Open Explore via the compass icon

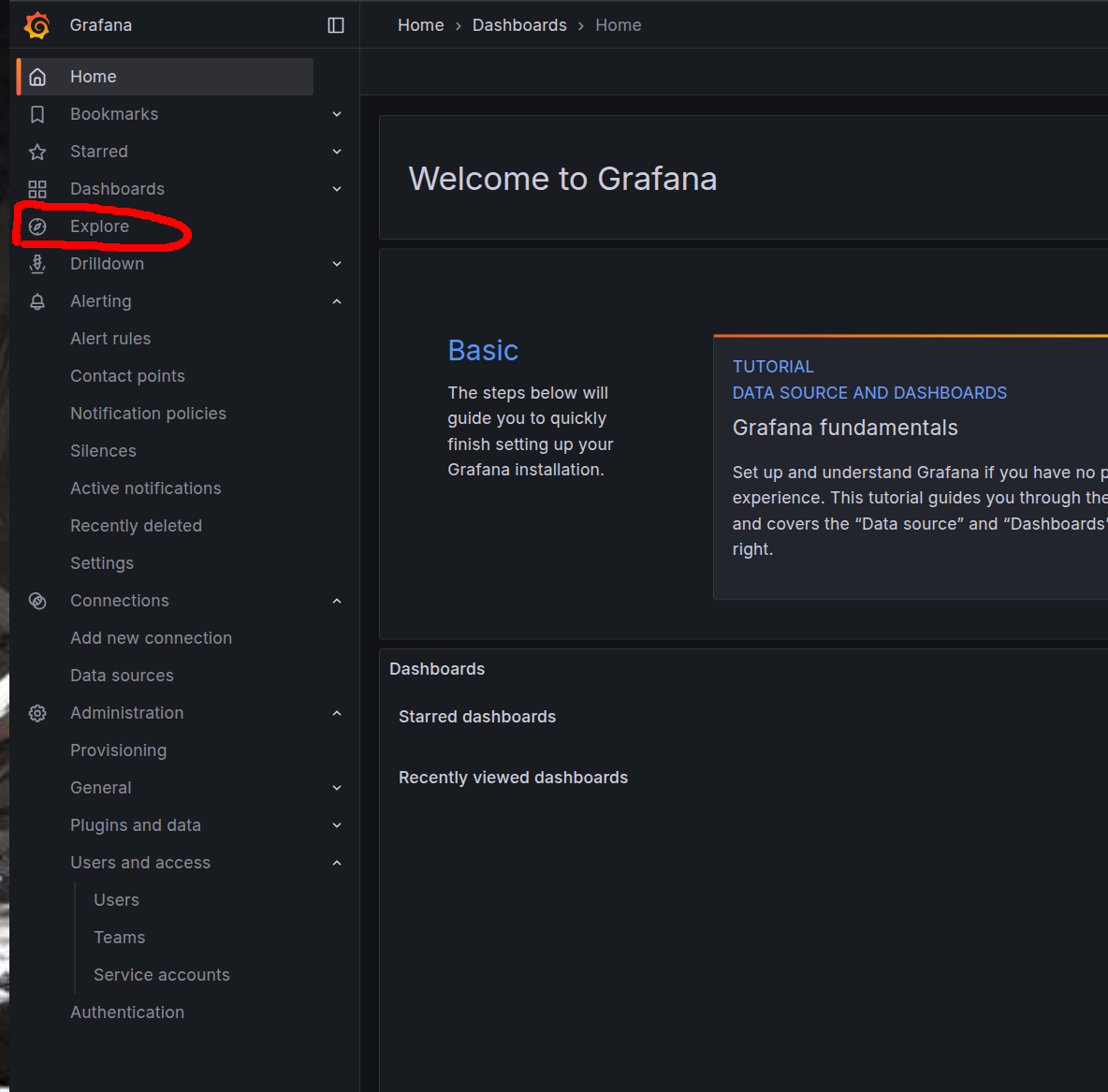[x=37, y=226]
